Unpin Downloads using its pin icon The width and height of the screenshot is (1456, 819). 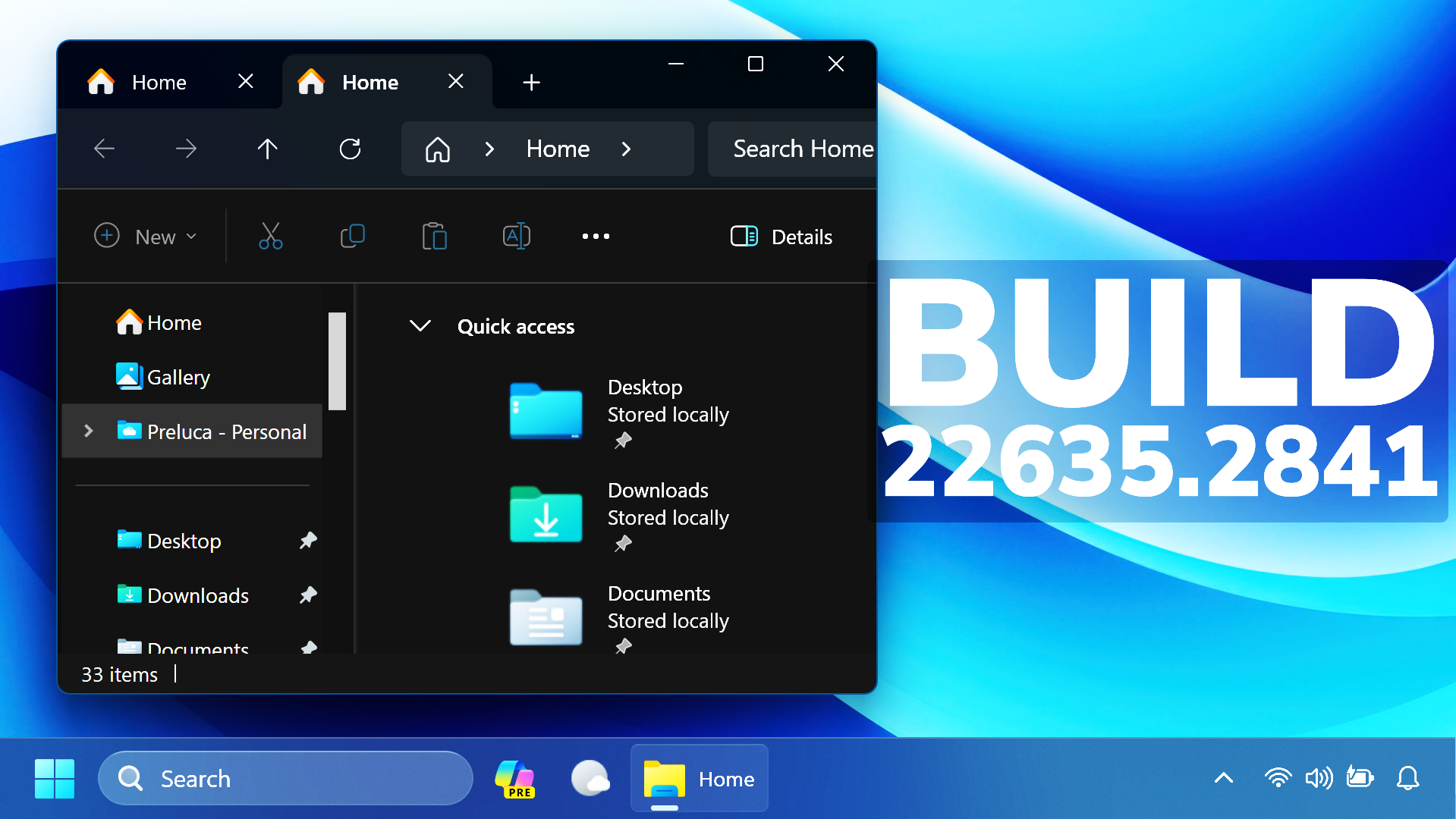309,595
